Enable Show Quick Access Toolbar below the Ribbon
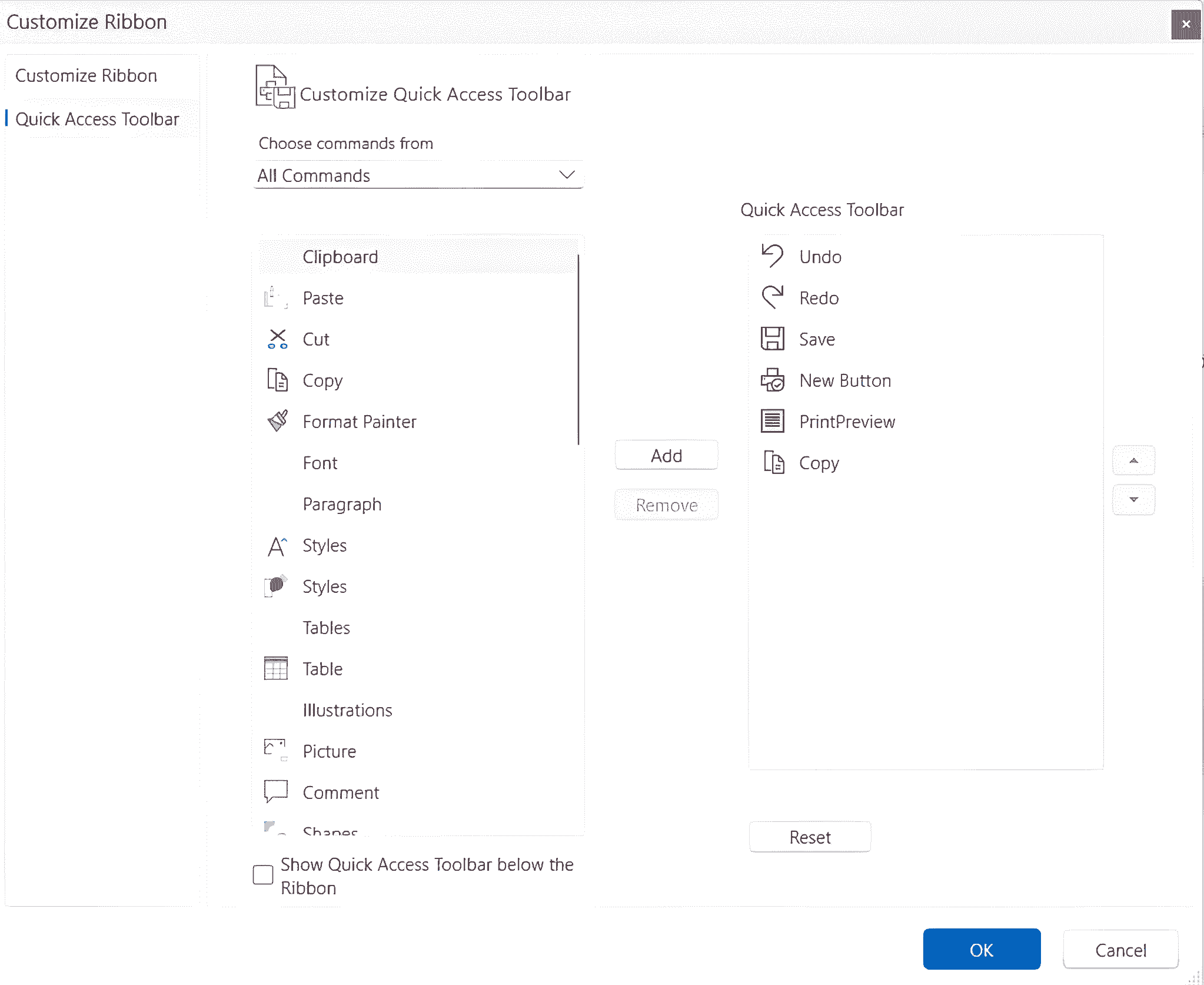The image size is (1204, 985). pos(263,875)
